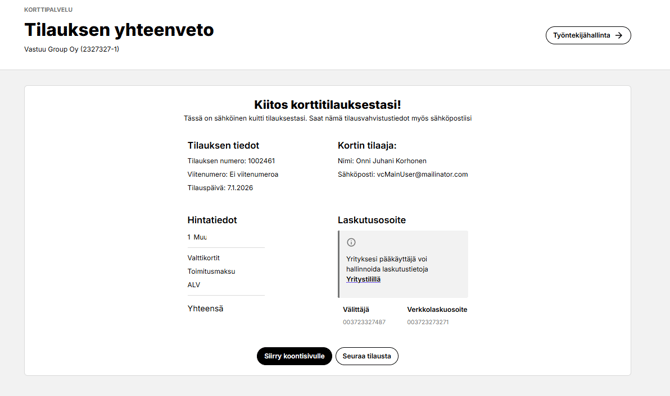This screenshot has height=396, width=670.
Task: Click Verkkolaskuosoite value 003723273271
Action: tap(428, 322)
